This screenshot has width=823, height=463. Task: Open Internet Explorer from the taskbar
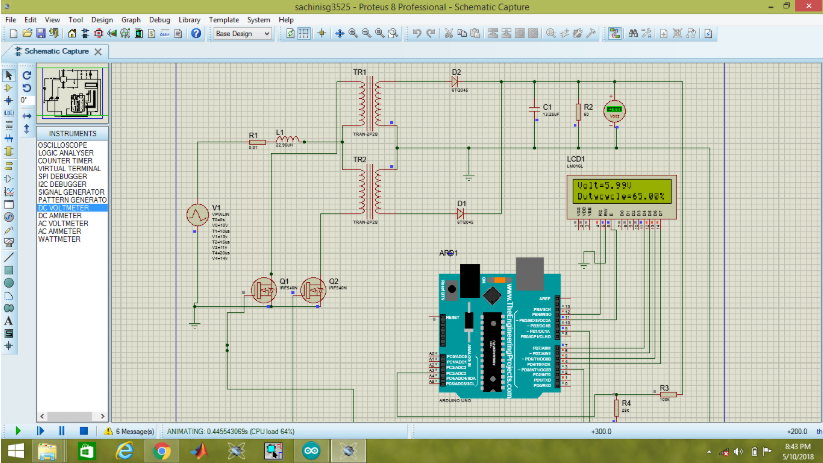click(124, 451)
